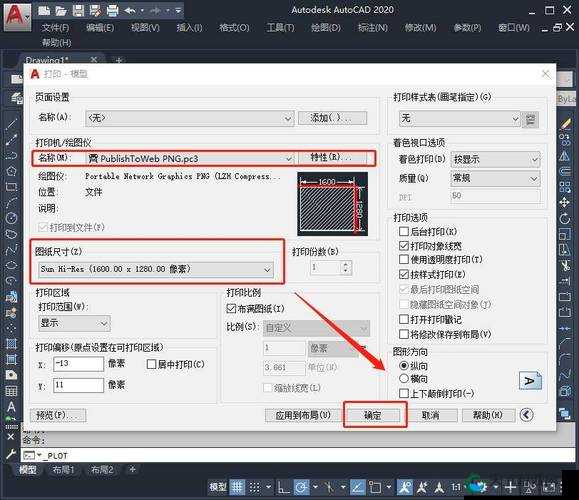Select the Trim scissors tool in right toolbar
The width and height of the screenshot is (579, 500).
[565, 266]
